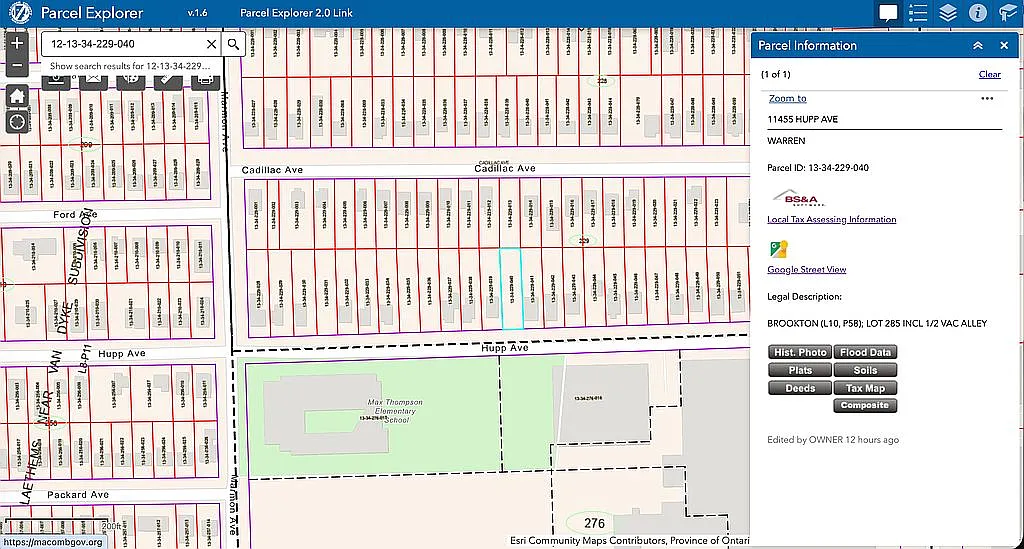Open the measure ruler tool button
The image size is (1024, 549).
point(168,82)
